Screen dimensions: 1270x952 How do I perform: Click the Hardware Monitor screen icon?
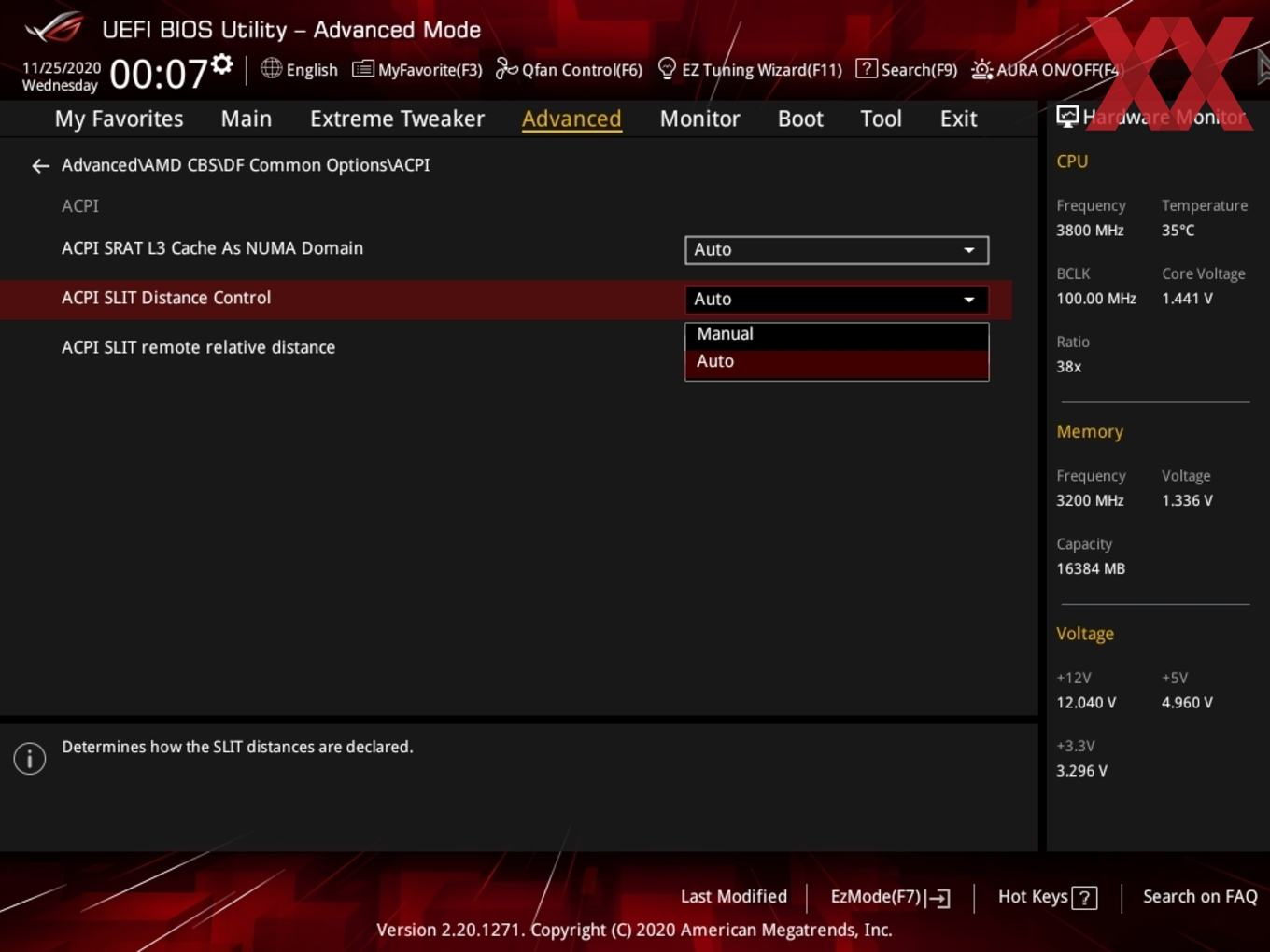coord(1067,117)
